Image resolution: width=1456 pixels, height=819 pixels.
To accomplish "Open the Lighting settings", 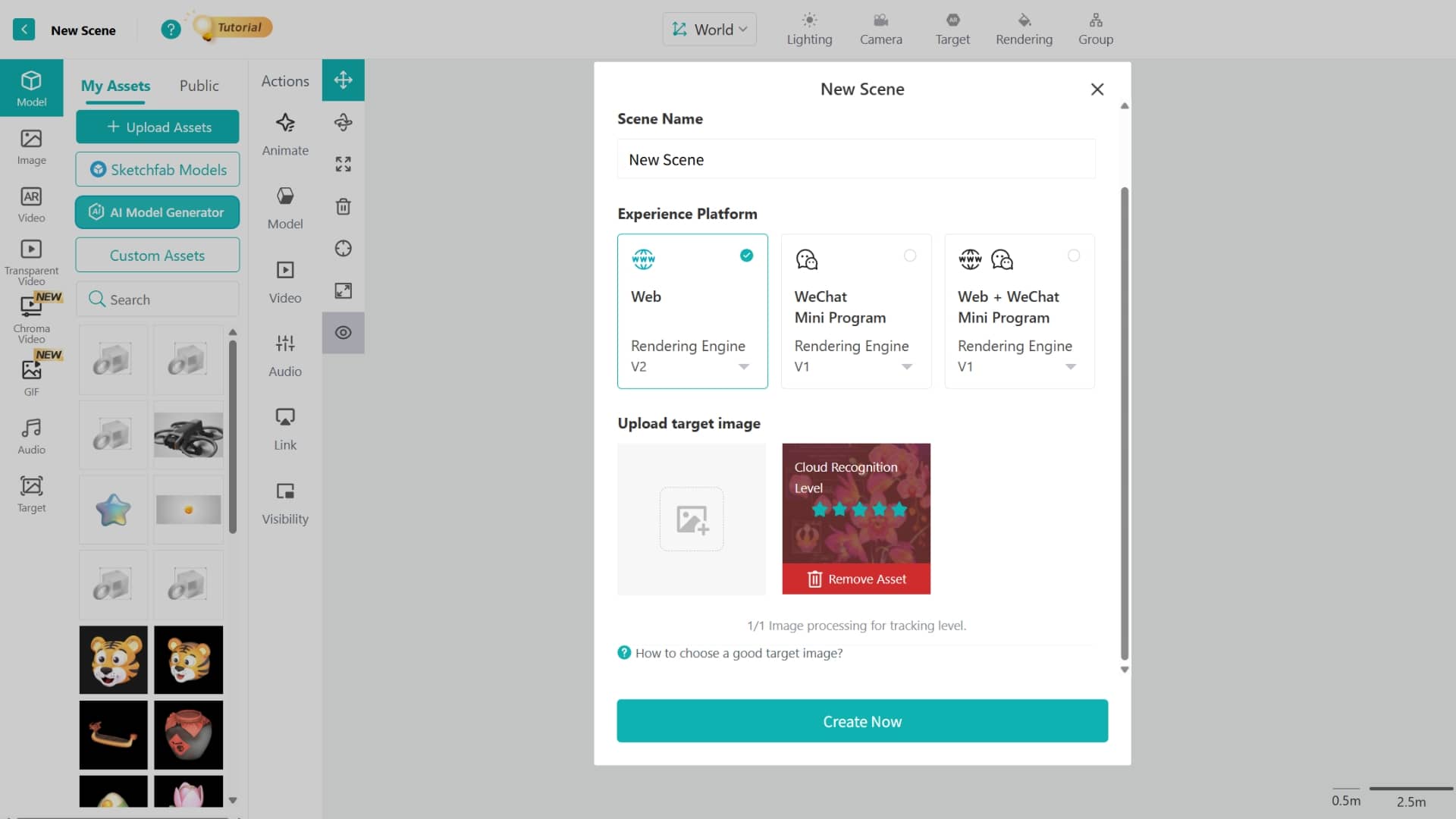I will [x=809, y=30].
